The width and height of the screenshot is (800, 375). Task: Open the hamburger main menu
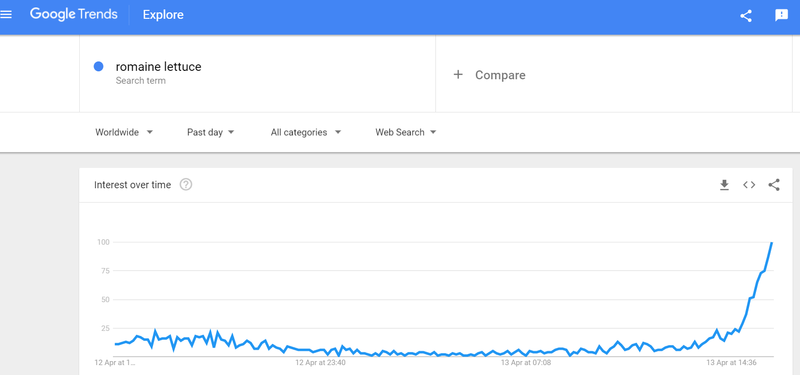6,15
